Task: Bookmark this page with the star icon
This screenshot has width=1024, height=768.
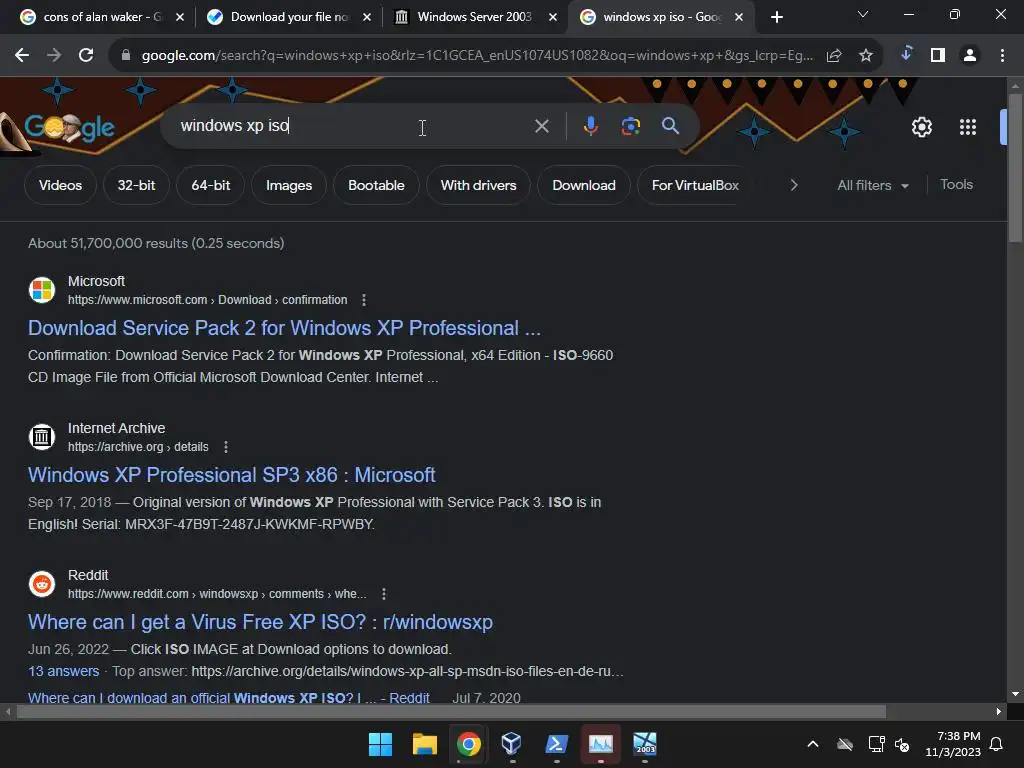Action: (865, 56)
